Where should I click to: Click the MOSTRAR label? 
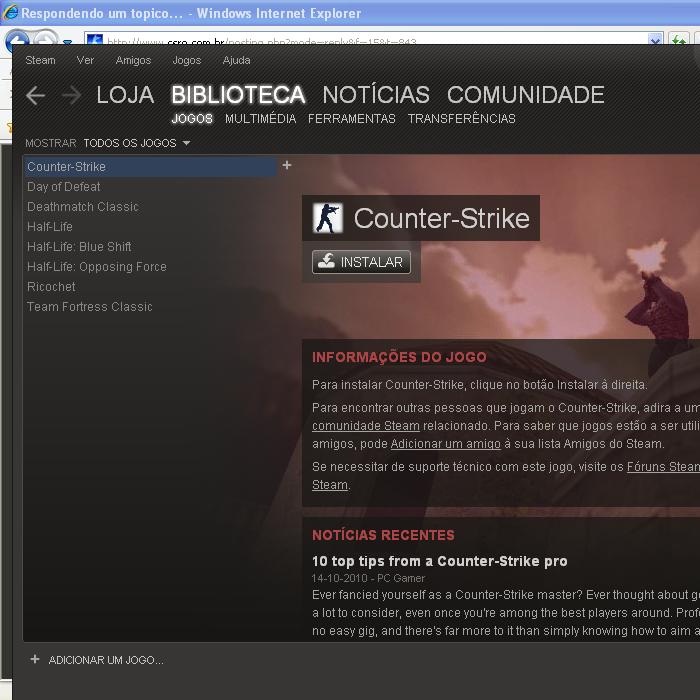pos(50,143)
